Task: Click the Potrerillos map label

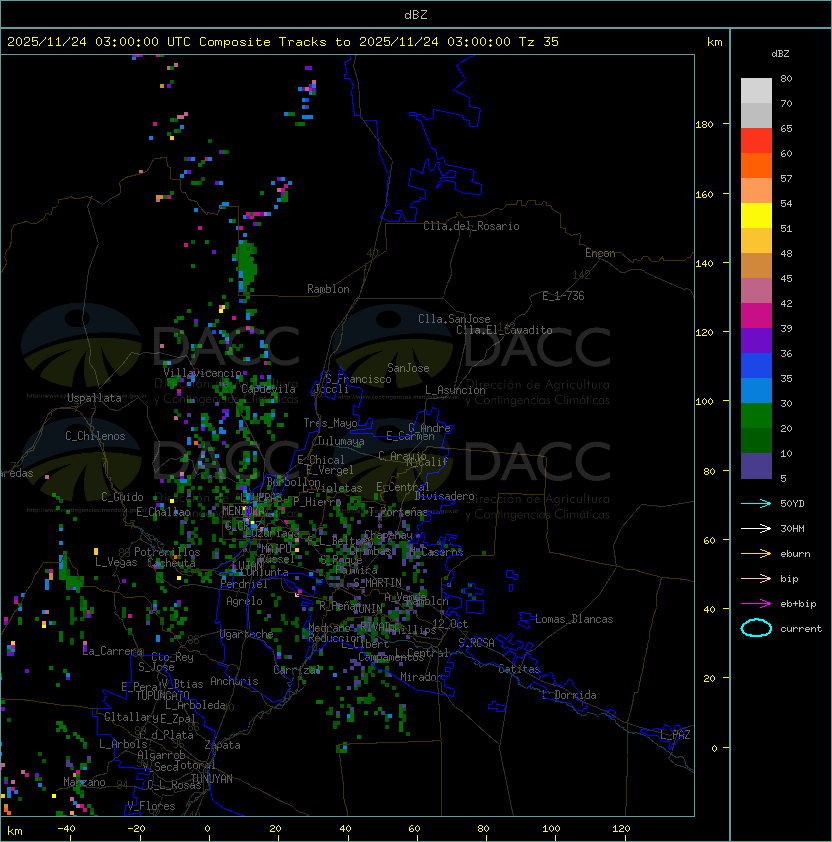Action: [167, 552]
